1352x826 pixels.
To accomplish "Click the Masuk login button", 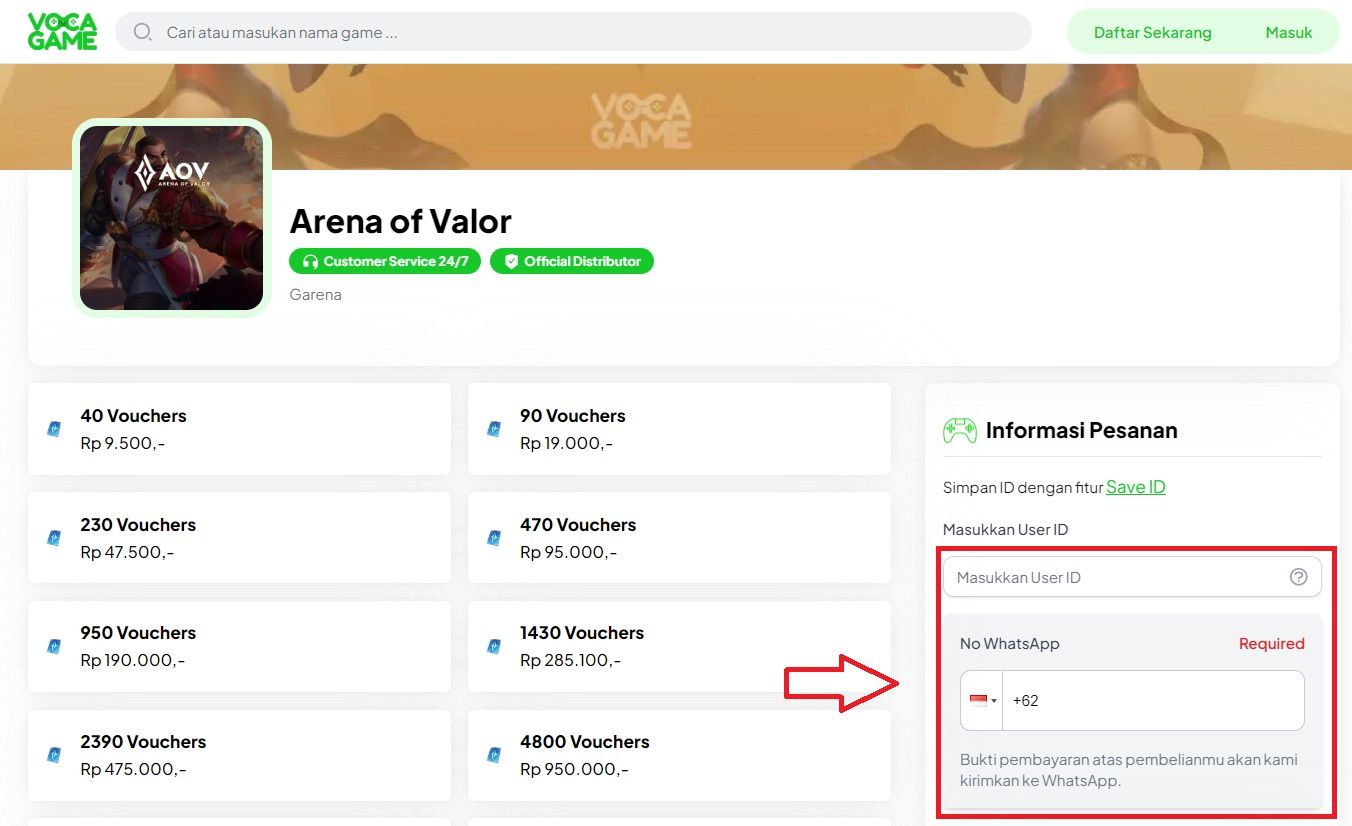I will click(1288, 32).
